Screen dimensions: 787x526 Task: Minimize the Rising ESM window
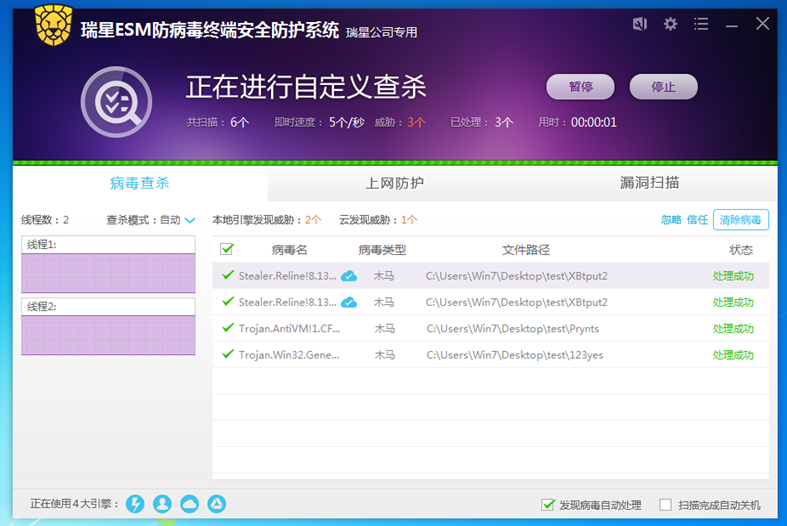pos(732,25)
